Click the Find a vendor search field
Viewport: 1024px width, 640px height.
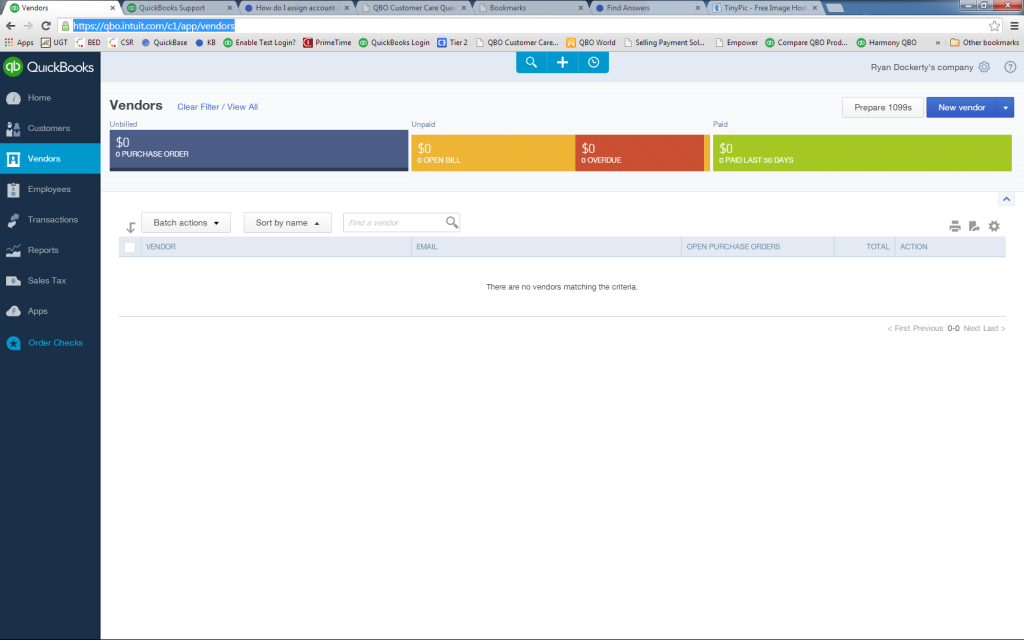394,223
